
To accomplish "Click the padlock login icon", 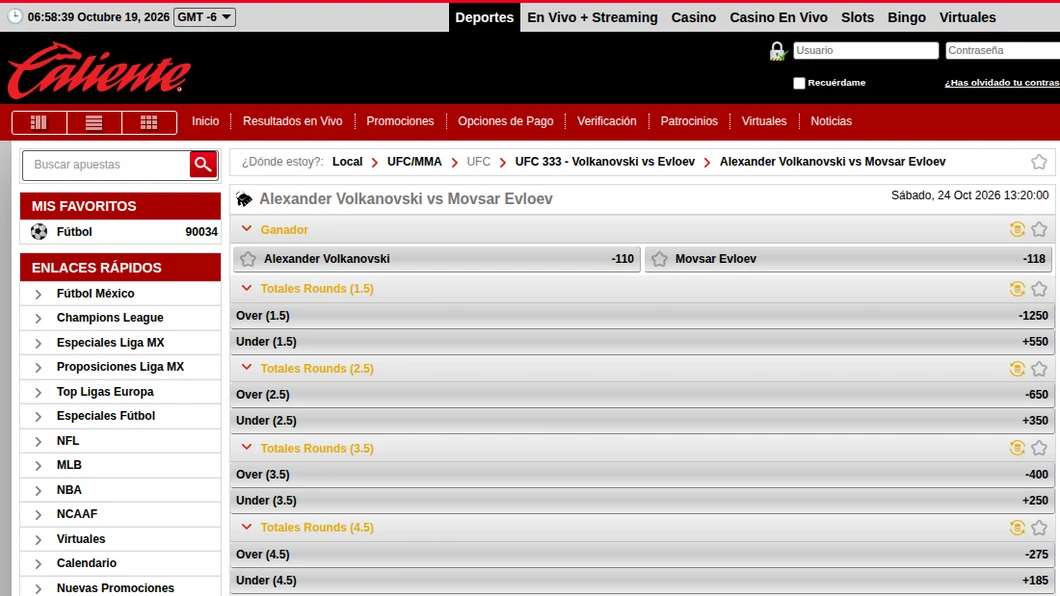I will point(777,51).
